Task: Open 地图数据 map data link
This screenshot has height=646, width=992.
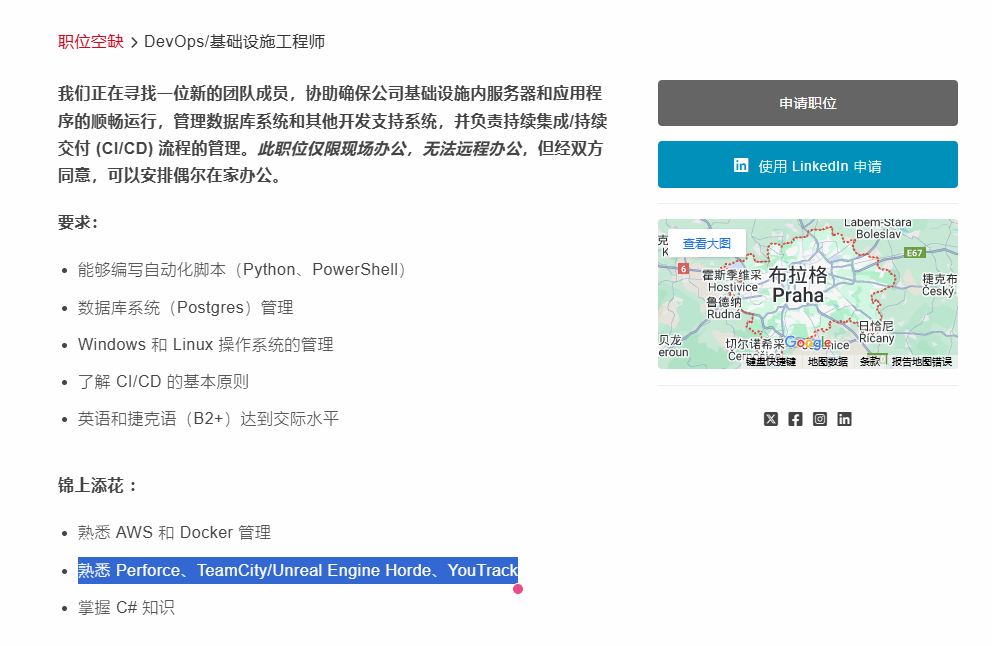Action: point(828,362)
